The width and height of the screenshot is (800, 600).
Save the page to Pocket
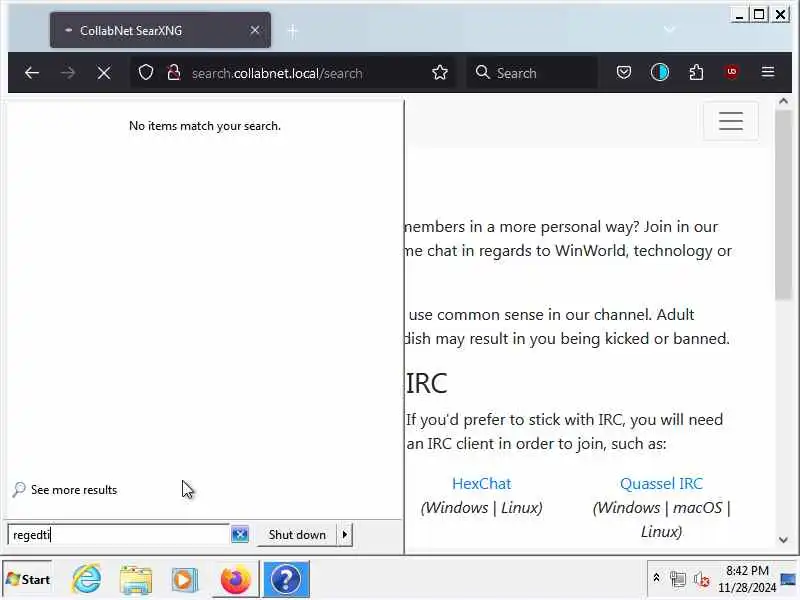[x=623, y=72]
